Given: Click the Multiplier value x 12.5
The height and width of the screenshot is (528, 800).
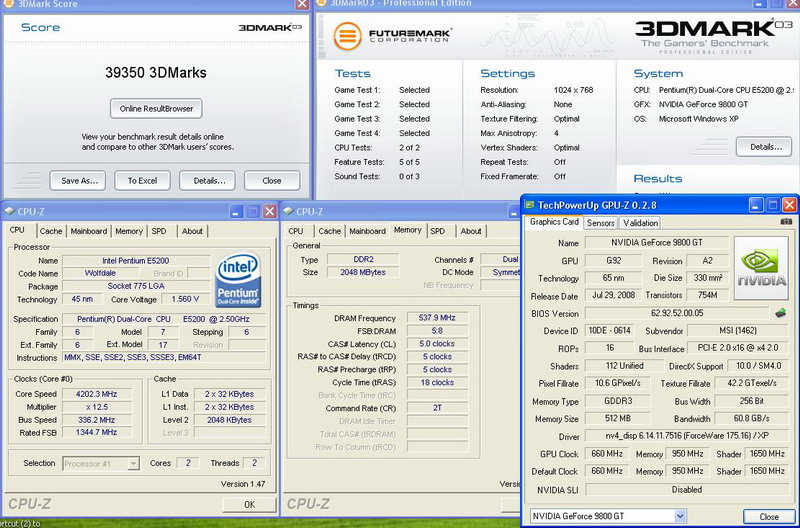Looking at the screenshot, I should [x=96, y=407].
